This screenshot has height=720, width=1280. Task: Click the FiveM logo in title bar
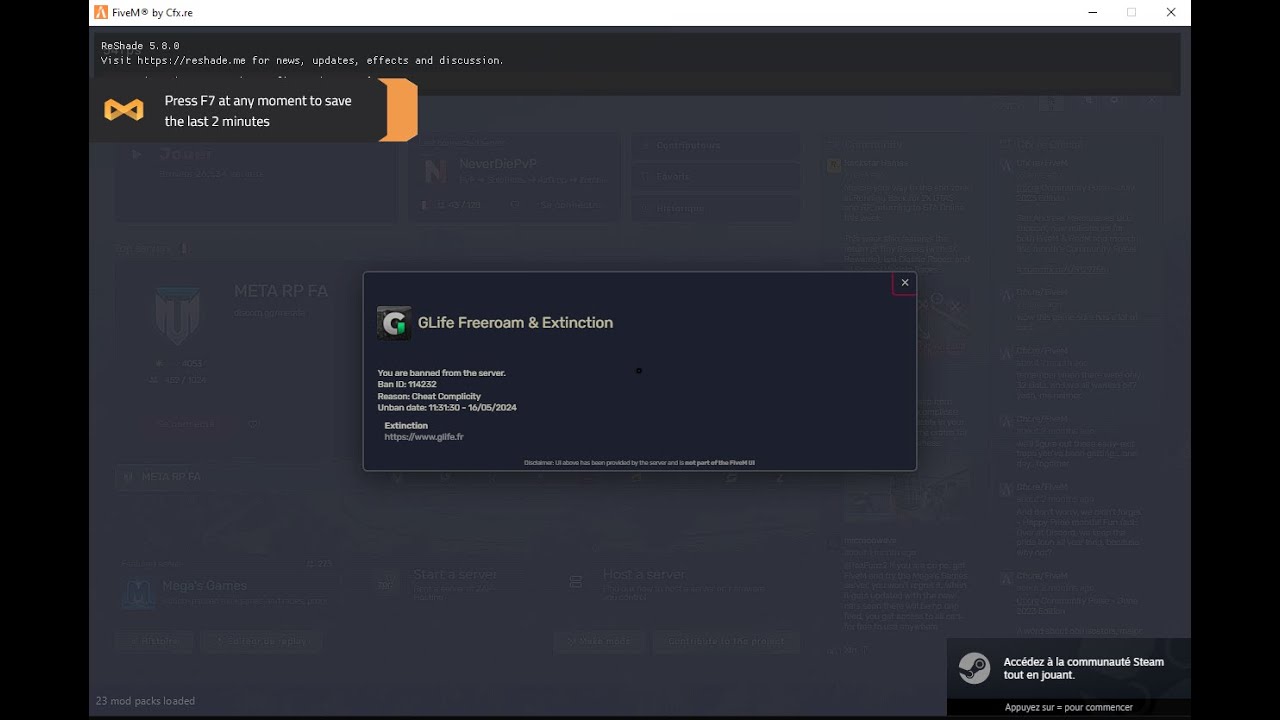[x=101, y=13]
